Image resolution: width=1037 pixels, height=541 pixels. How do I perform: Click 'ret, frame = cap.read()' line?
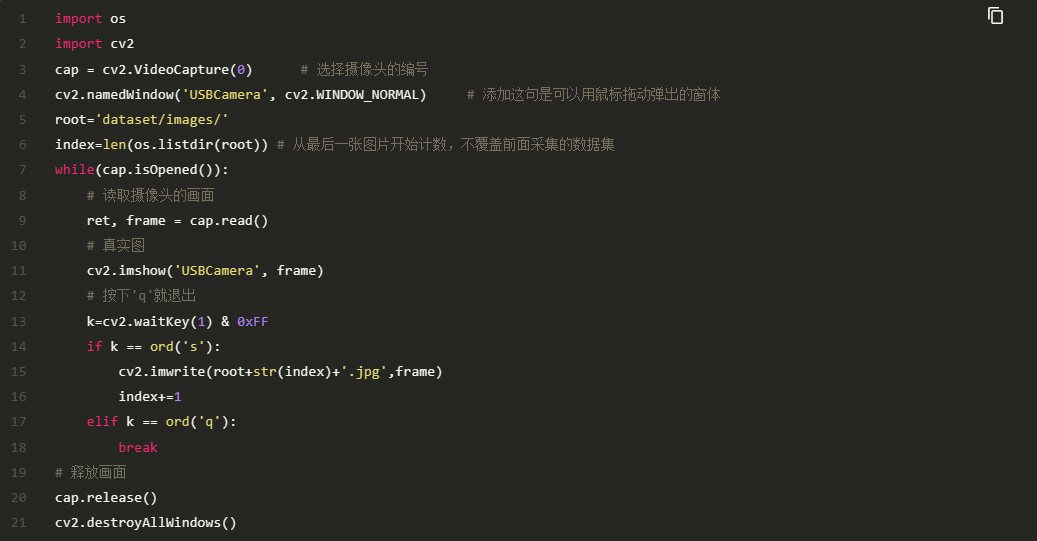(177, 221)
